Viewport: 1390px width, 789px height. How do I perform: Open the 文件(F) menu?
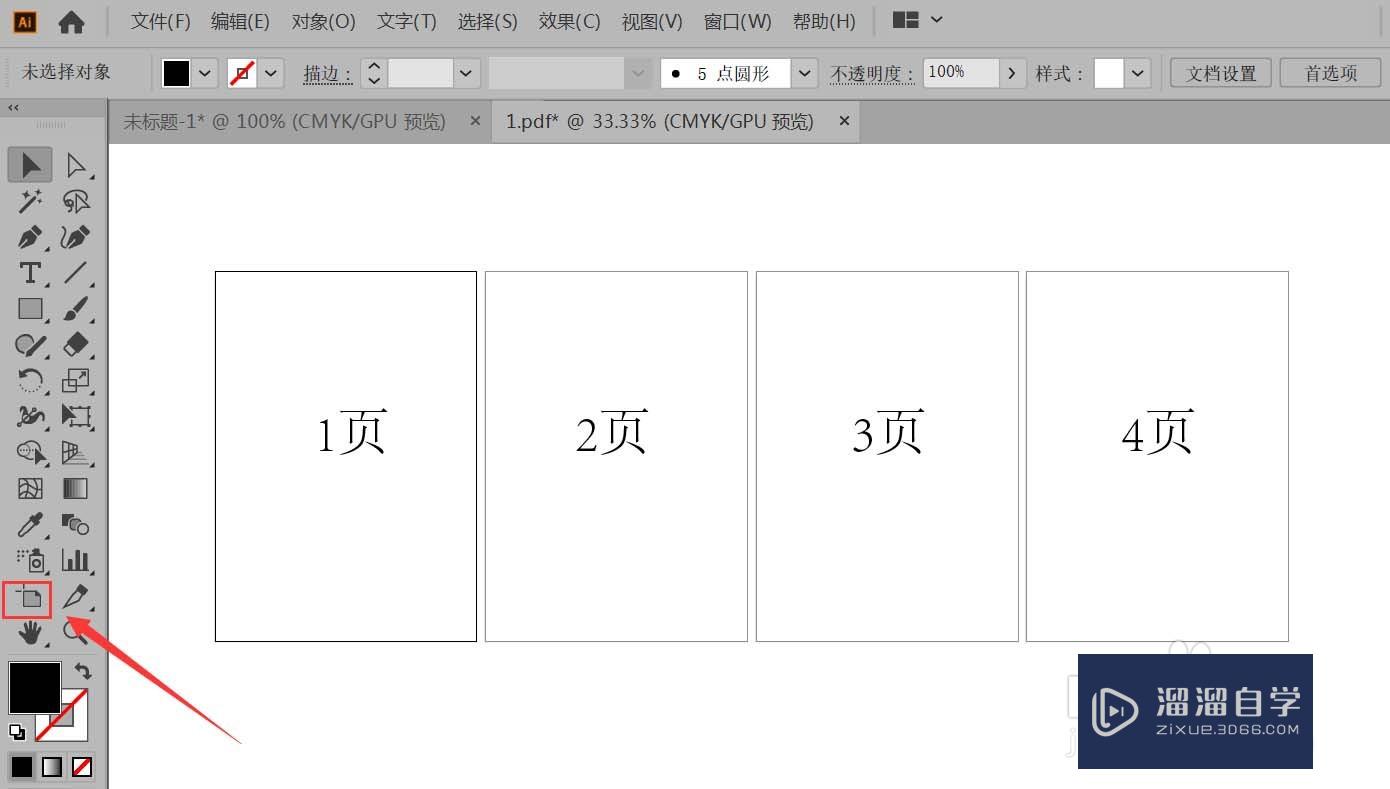(161, 21)
